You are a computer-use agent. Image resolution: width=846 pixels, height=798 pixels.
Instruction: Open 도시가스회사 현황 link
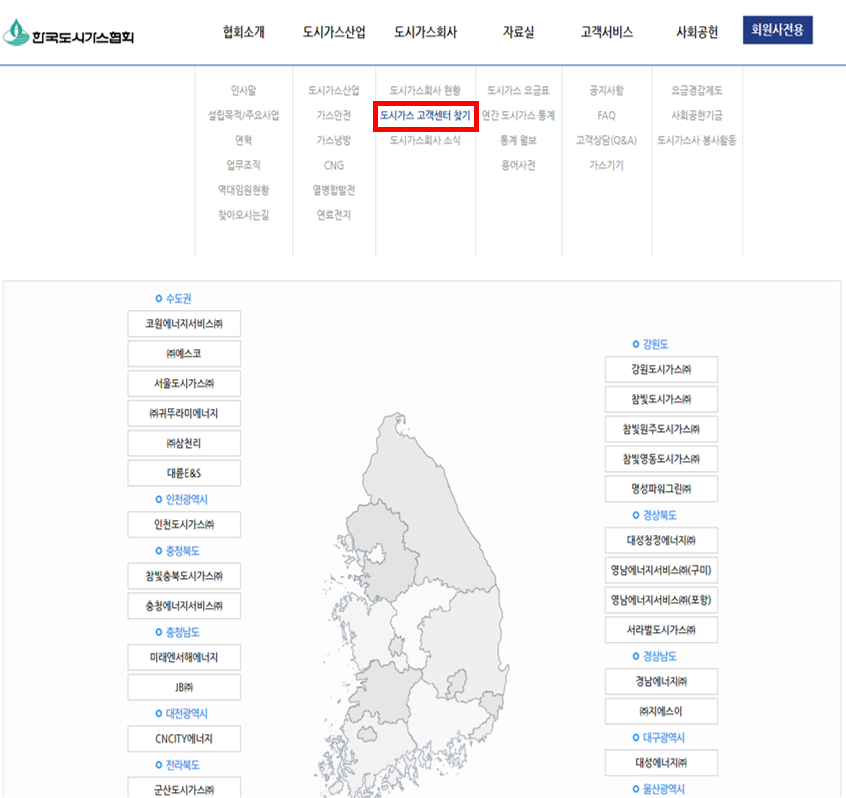(426, 90)
